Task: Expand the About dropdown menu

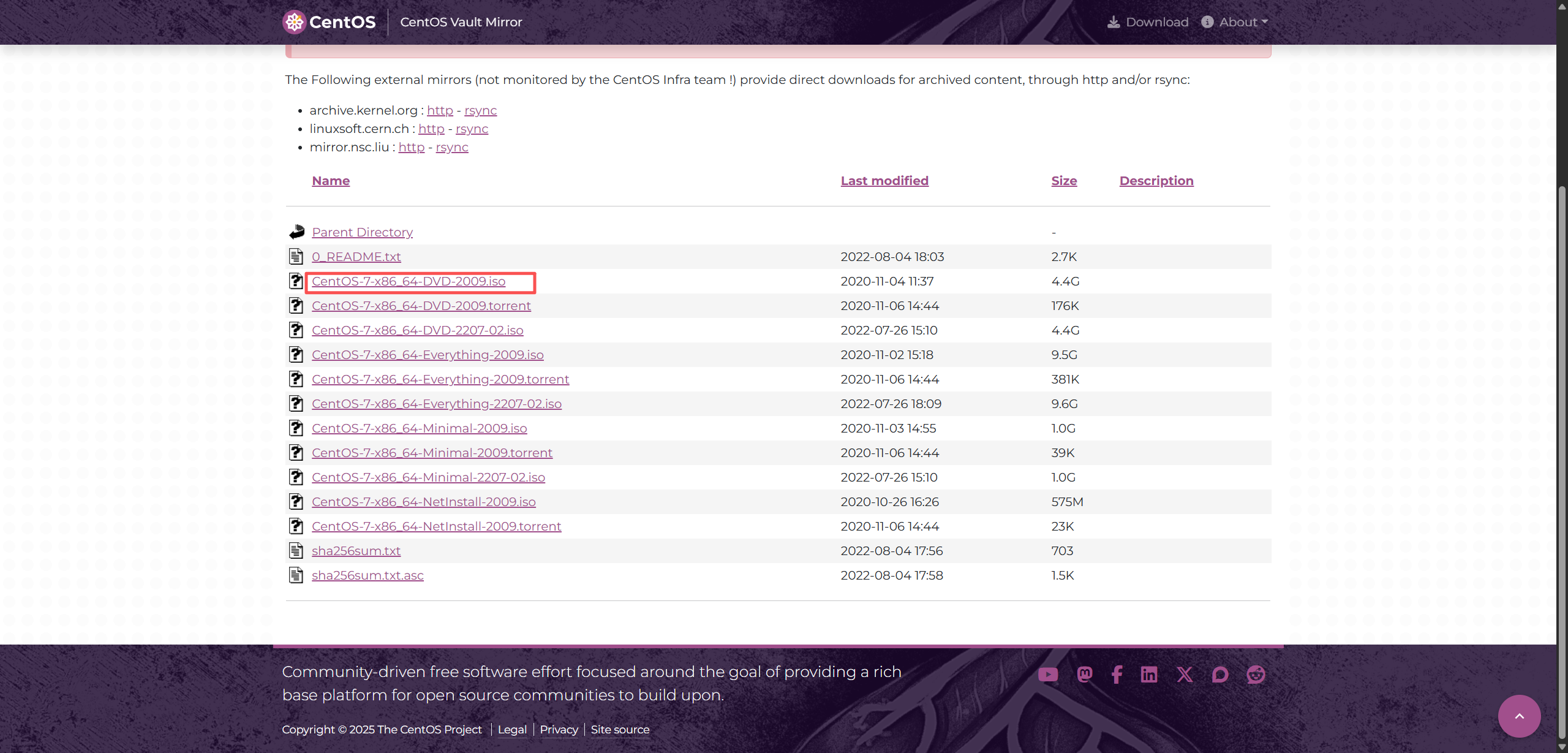Action: click(1235, 22)
